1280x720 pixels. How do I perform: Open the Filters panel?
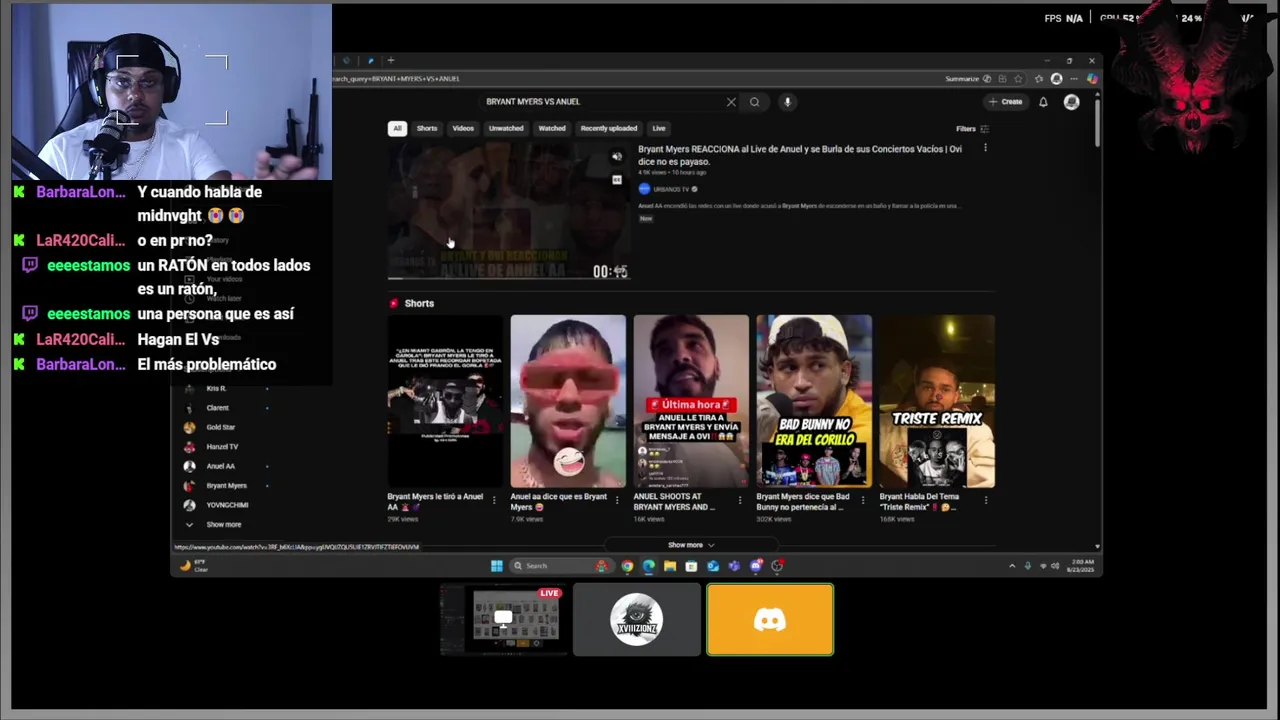coord(972,128)
